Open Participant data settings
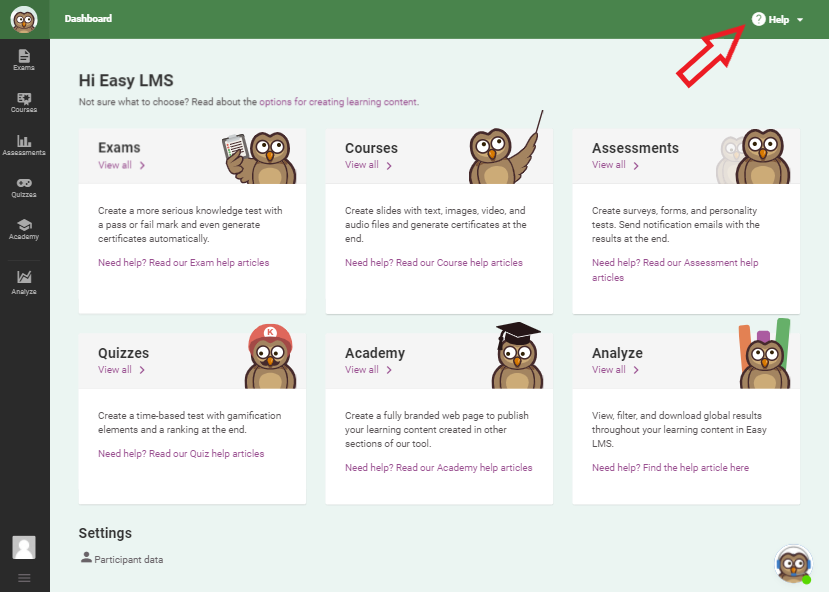The height and width of the screenshot is (592, 829). point(128,559)
